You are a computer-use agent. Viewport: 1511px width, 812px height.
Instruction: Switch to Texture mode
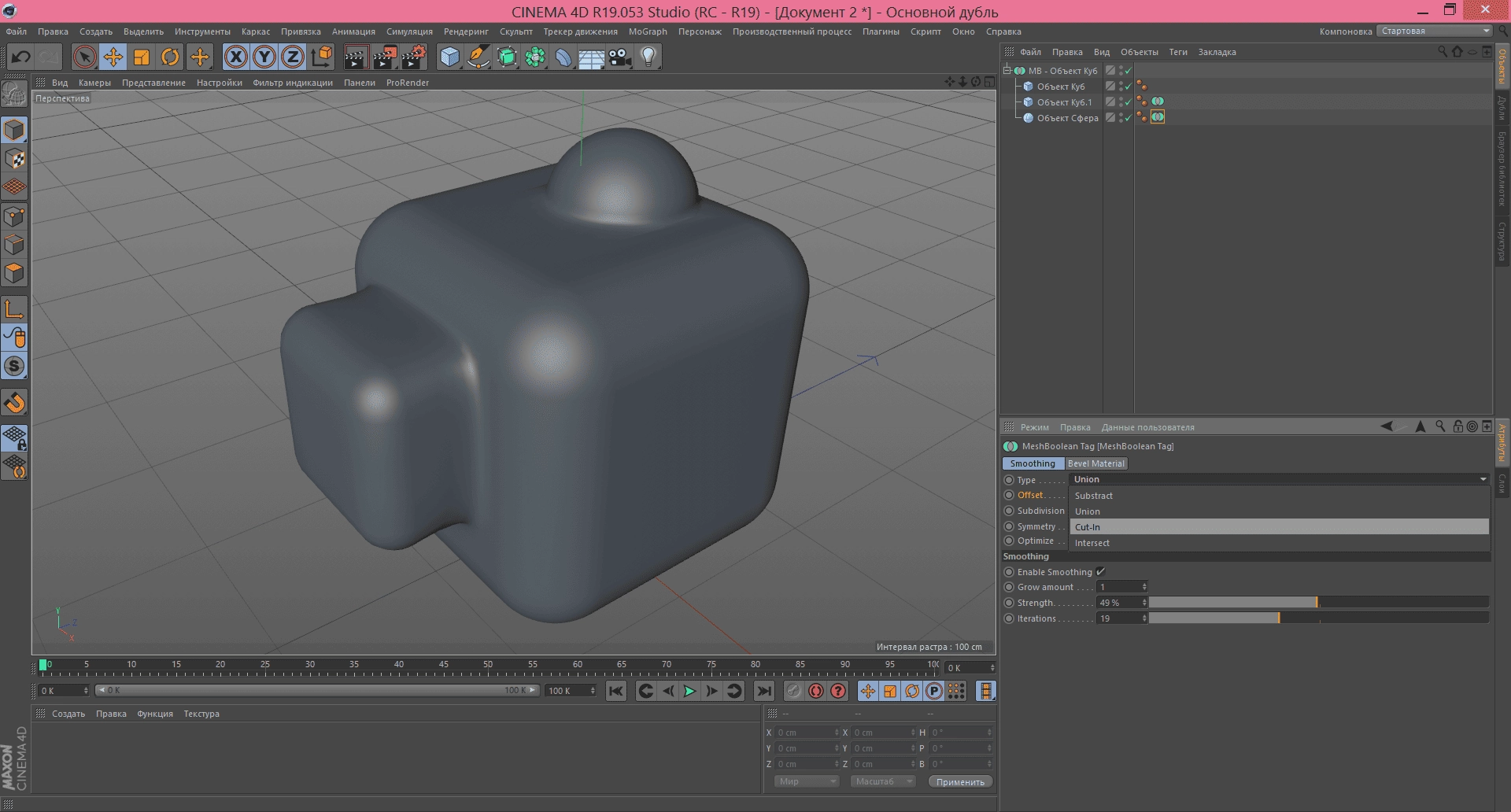click(x=14, y=159)
